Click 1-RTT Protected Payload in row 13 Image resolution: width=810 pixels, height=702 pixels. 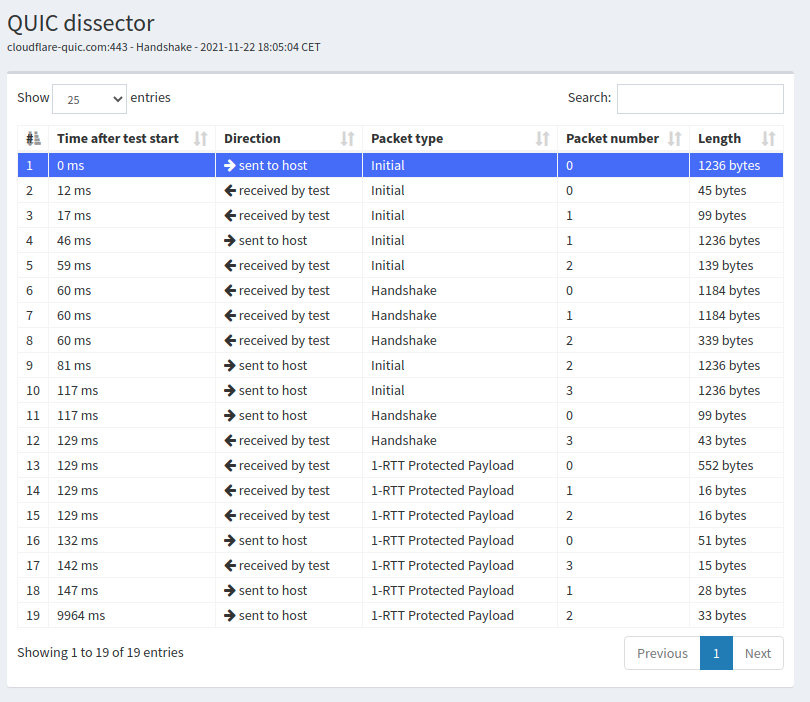(x=442, y=465)
